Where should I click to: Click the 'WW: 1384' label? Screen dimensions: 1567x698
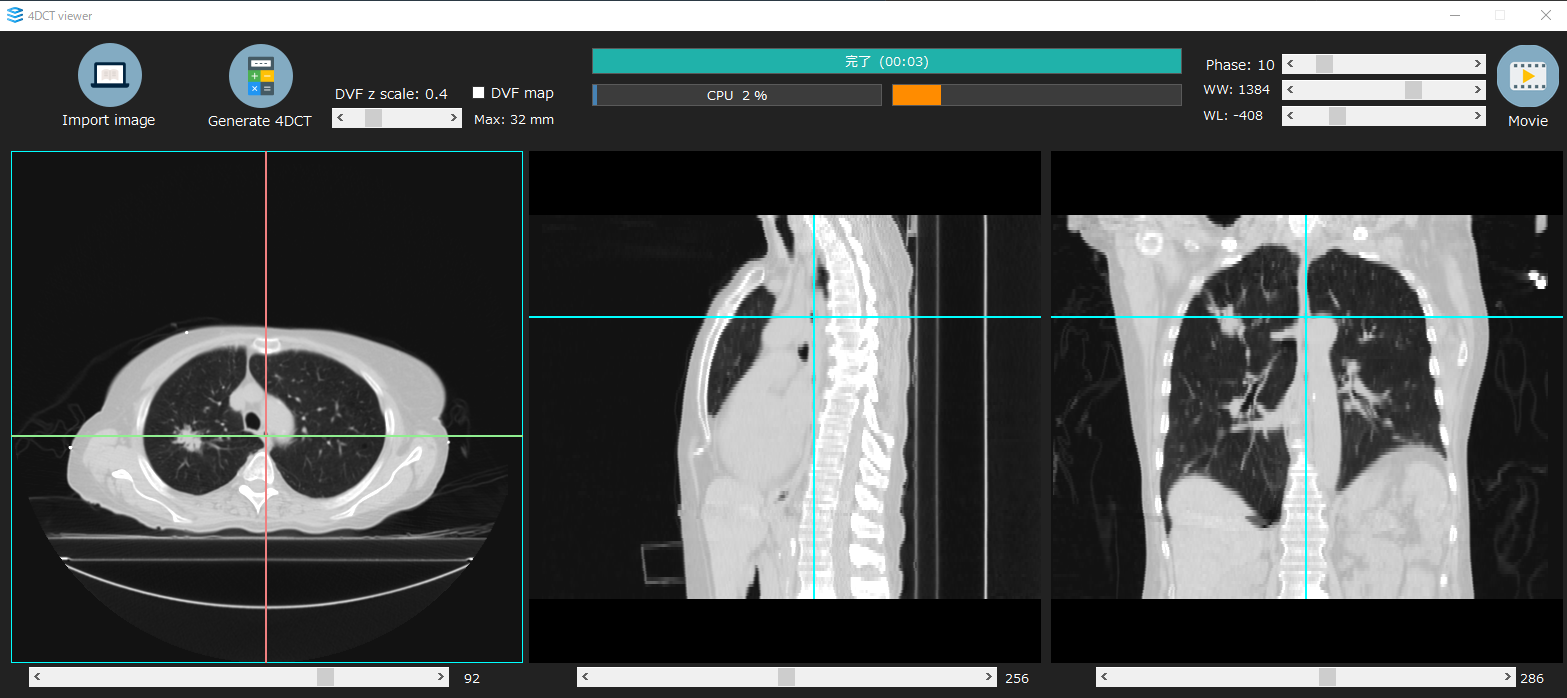(x=1237, y=90)
